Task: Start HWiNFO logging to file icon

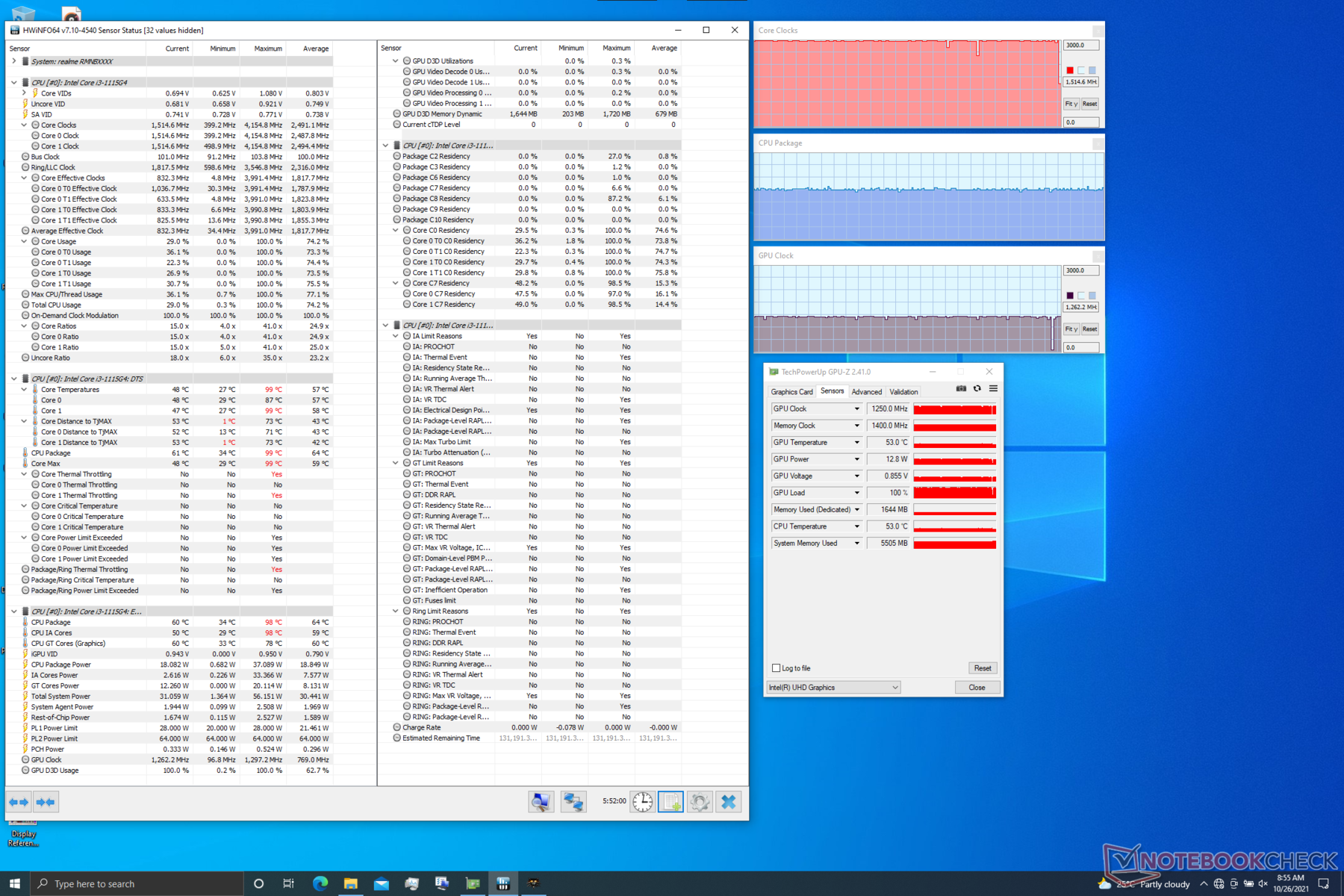Action: [671, 802]
